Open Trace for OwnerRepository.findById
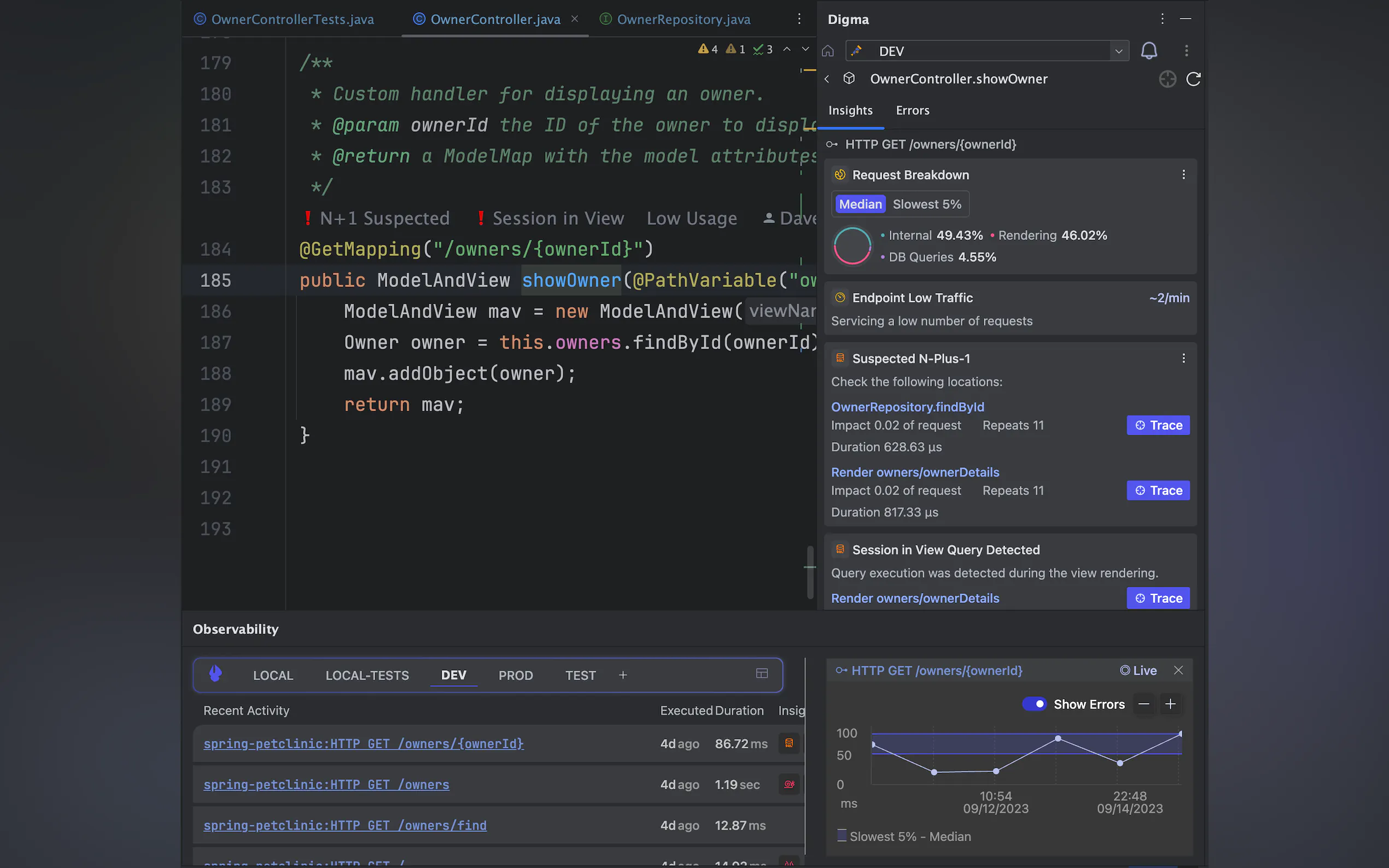Screen dimensions: 1389x868 (x=1158, y=425)
